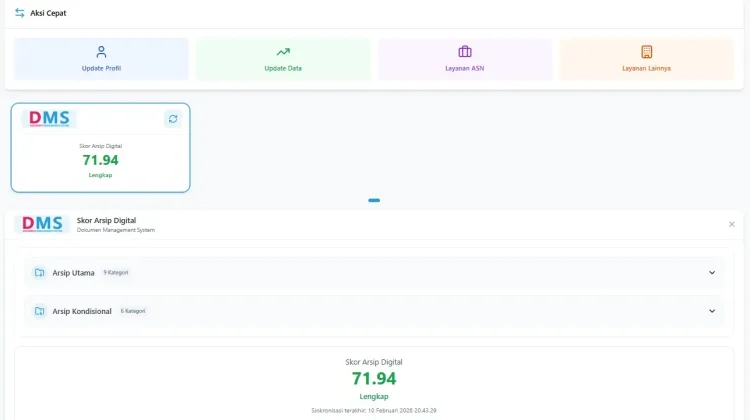The height and width of the screenshot is (420, 750).
Task: Click the 9 Kategori badge
Action: pos(116,273)
